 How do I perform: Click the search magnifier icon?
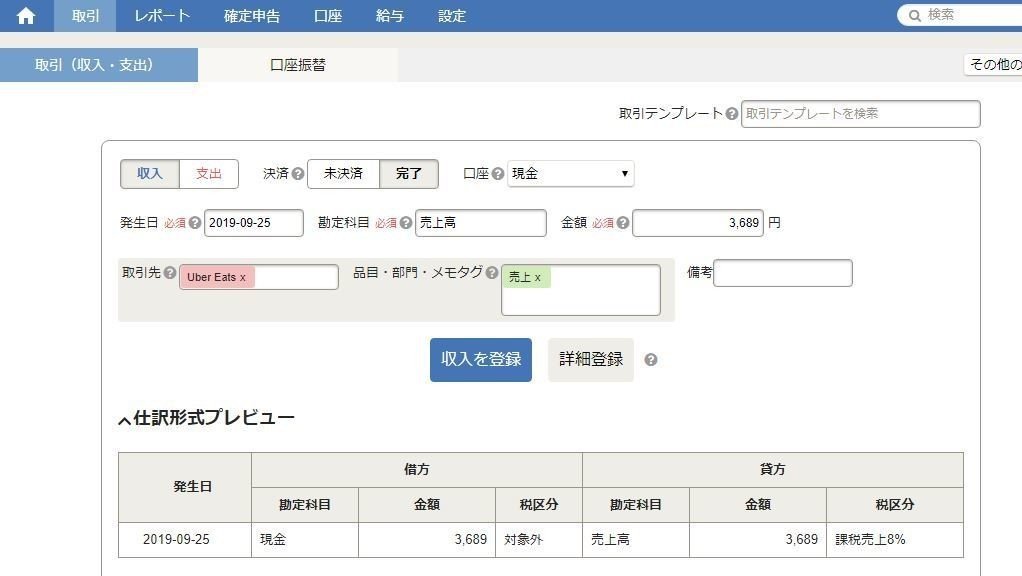pyautogui.click(x=914, y=15)
